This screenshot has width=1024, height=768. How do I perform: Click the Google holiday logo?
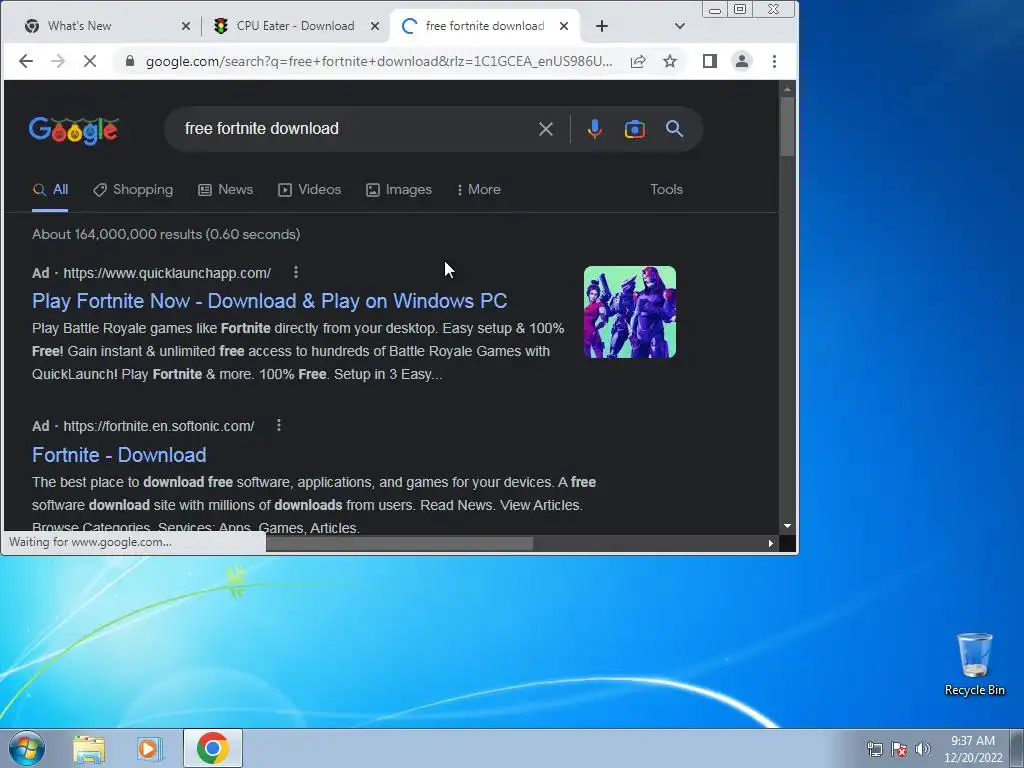73,130
